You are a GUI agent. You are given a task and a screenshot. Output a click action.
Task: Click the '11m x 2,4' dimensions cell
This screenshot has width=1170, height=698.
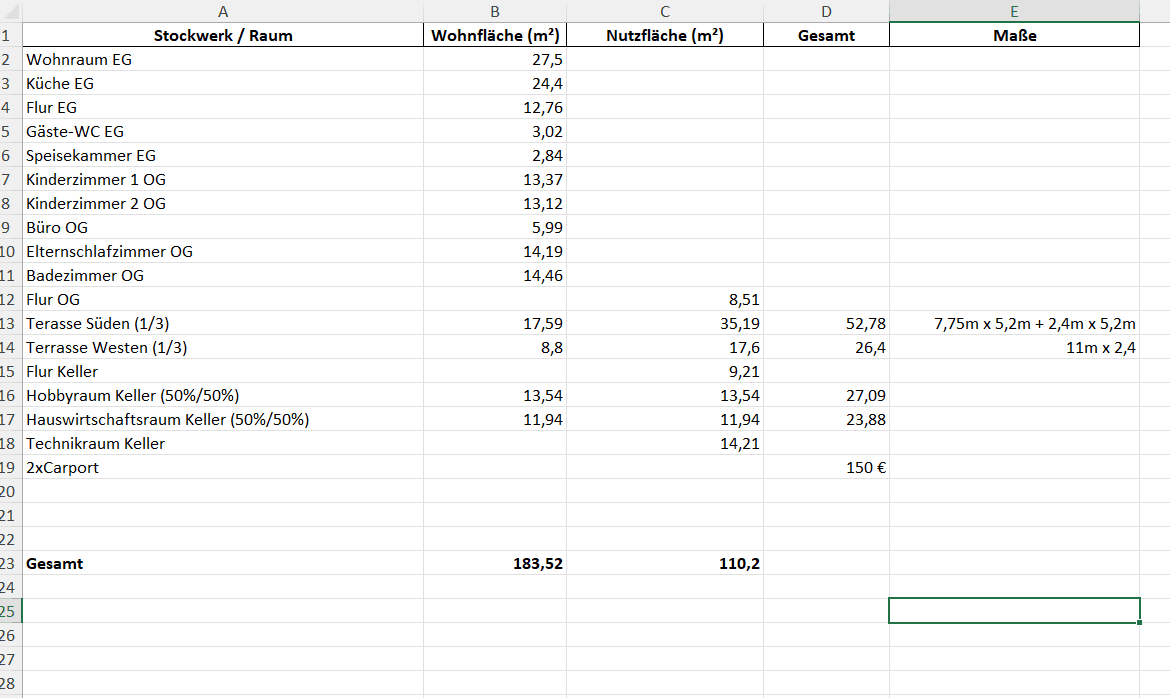click(x=1014, y=347)
